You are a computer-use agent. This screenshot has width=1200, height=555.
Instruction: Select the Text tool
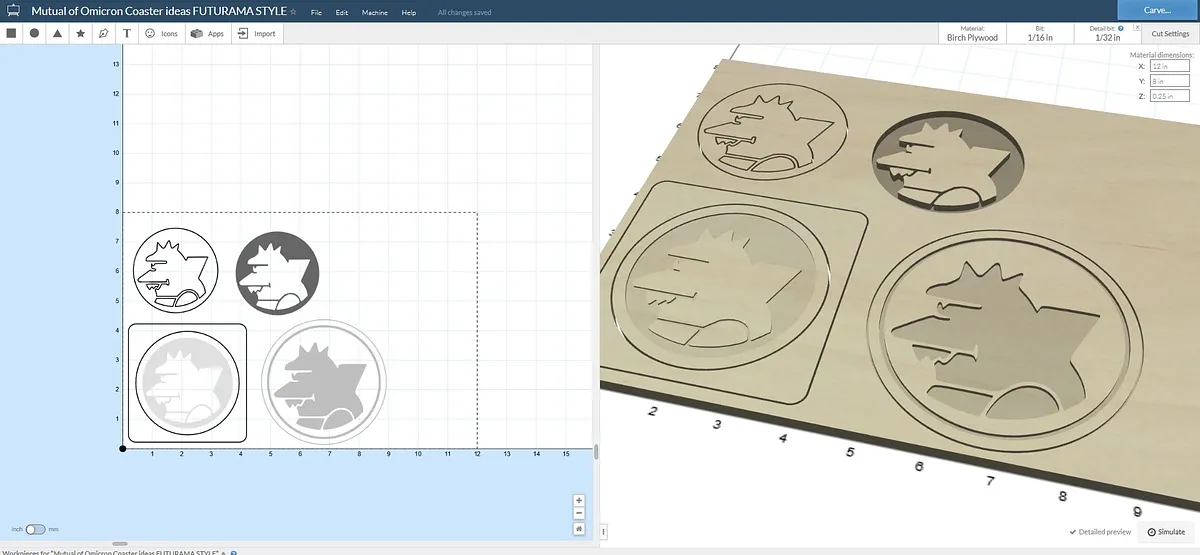(x=127, y=33)
